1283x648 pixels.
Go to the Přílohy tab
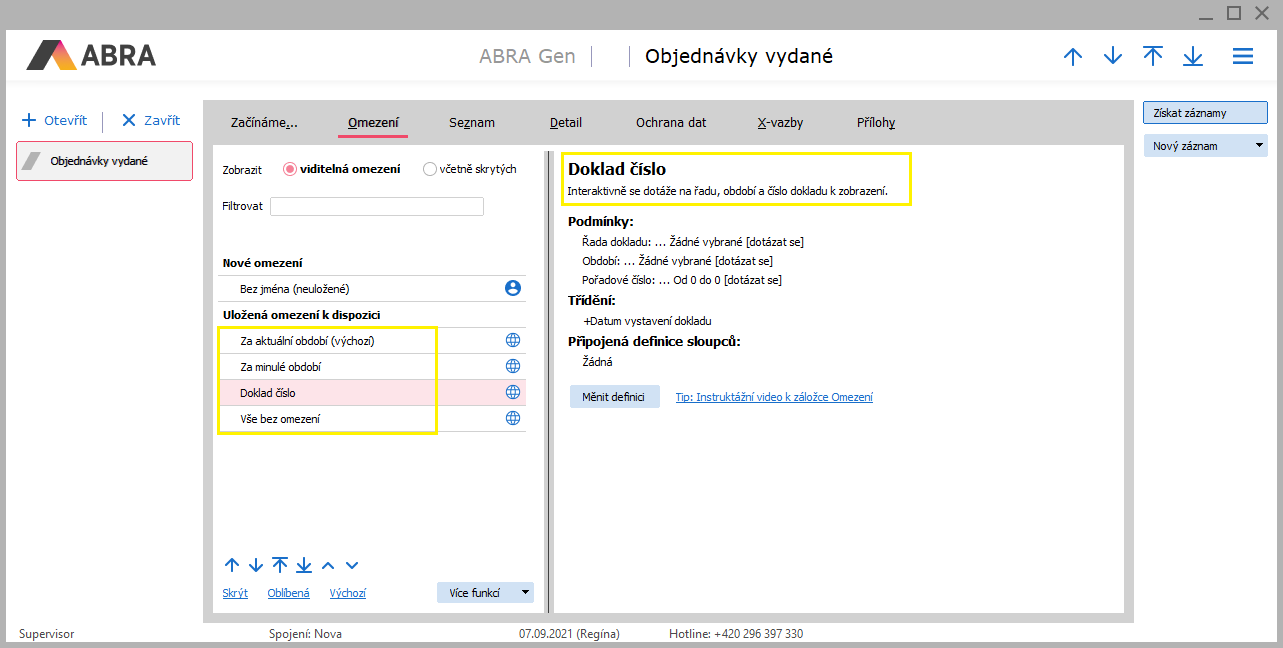click(x=875, y=123)
